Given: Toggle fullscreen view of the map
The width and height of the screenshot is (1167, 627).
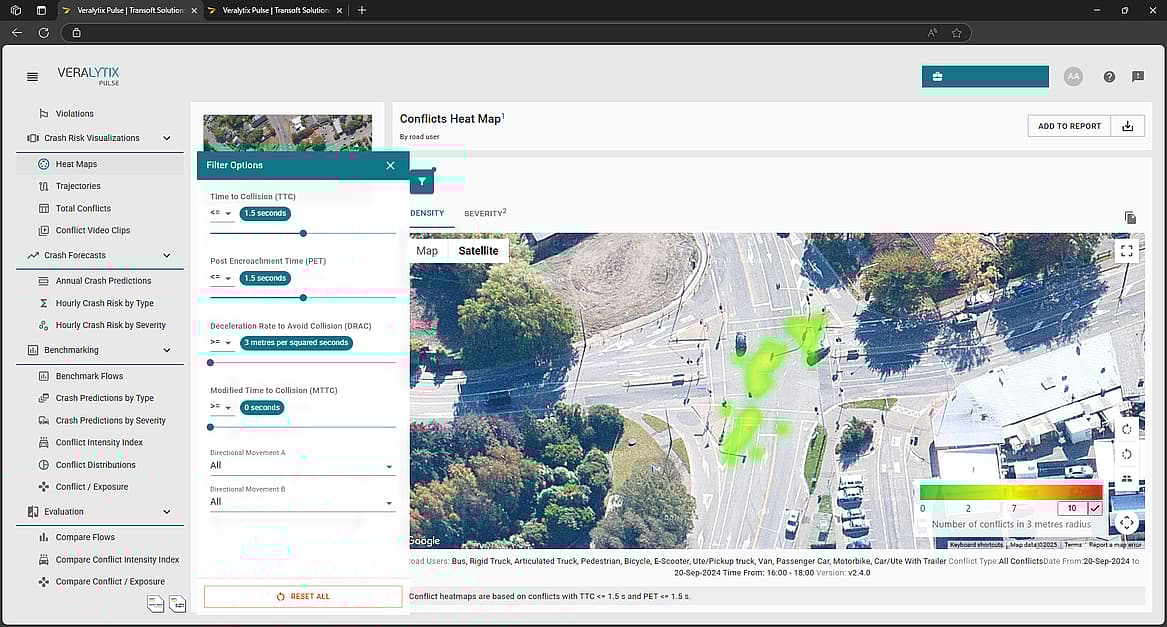Looking at the screenshot, I should 1126,251.
